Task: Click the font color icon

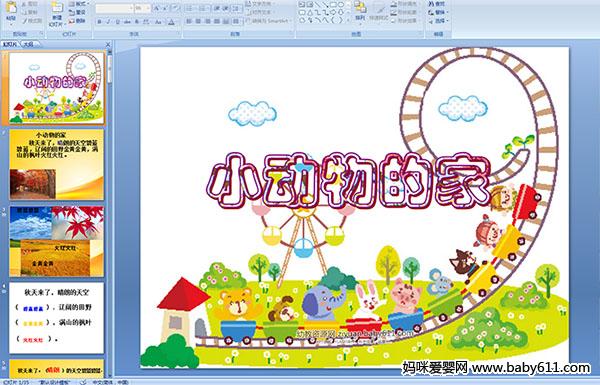Action: tap(171, 22)
